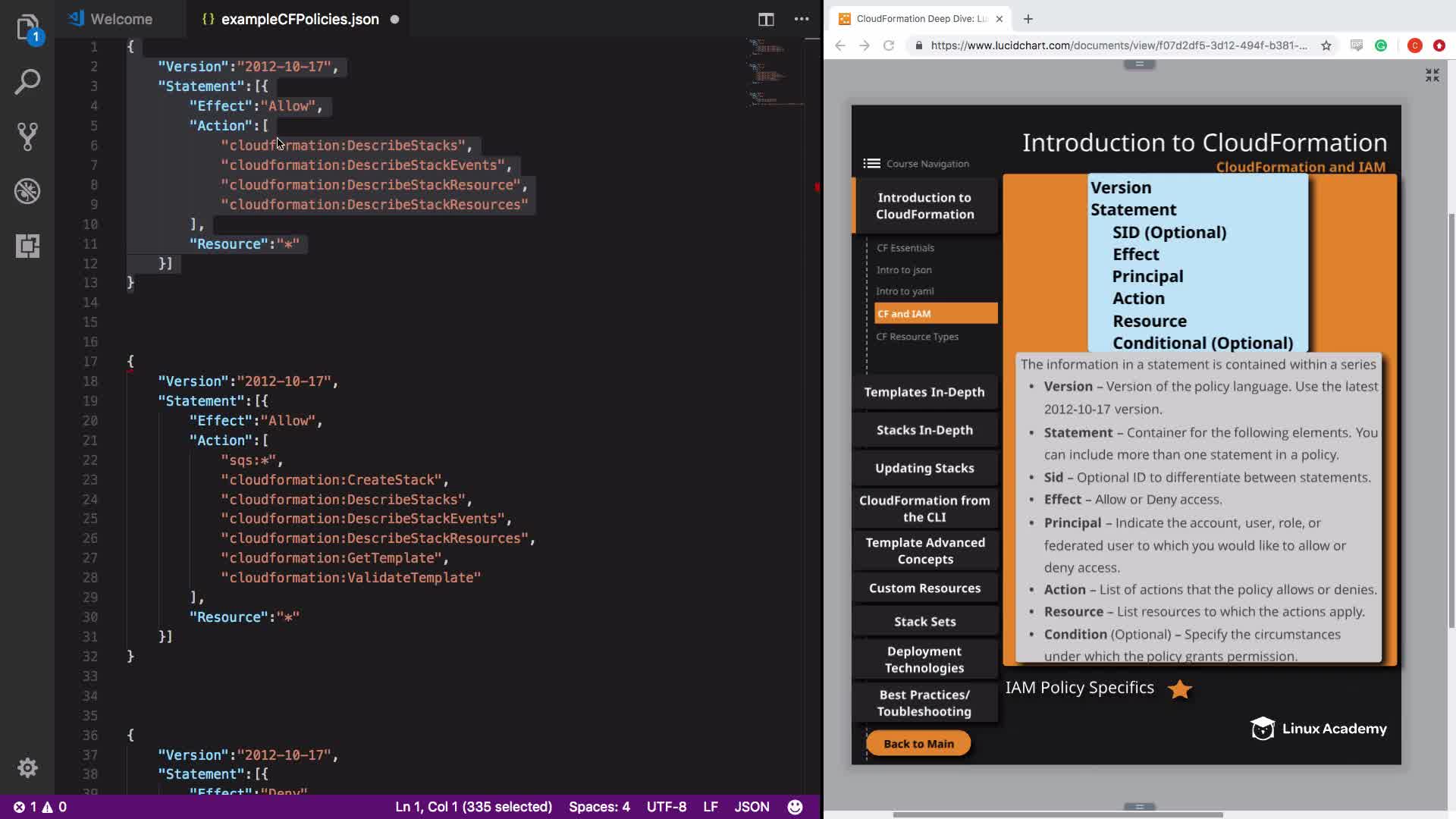
Task: Click the errors and warnings status indicator
Action: (x=40, y=807)
